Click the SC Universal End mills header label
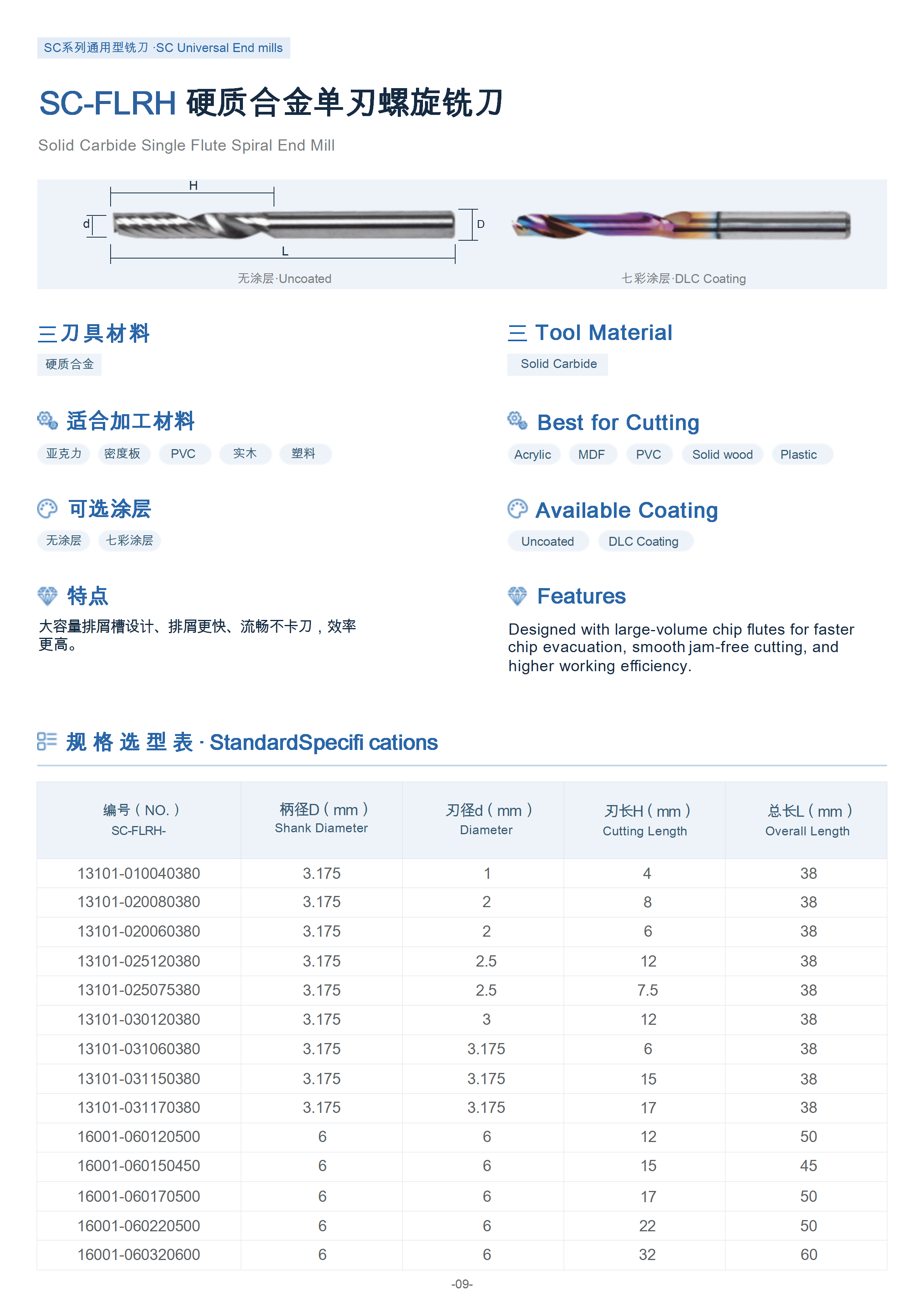This screenshot has height=1307, width=924. tap(163, 48)
